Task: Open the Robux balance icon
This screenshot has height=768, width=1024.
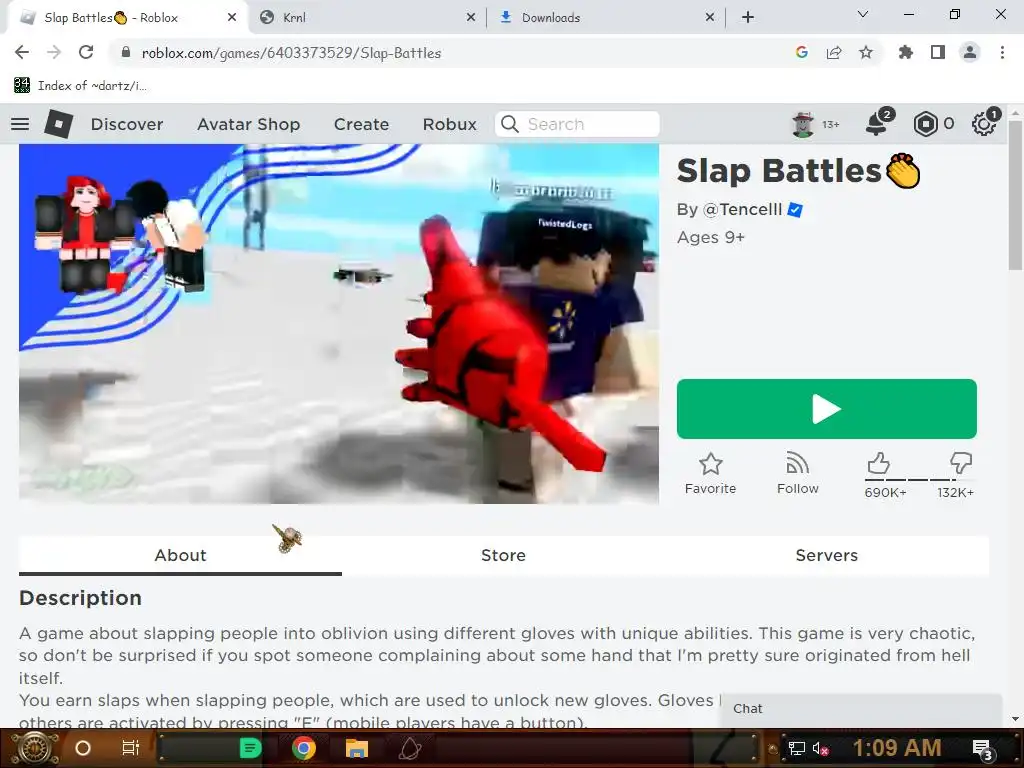Action: click(x=925, y=124)
